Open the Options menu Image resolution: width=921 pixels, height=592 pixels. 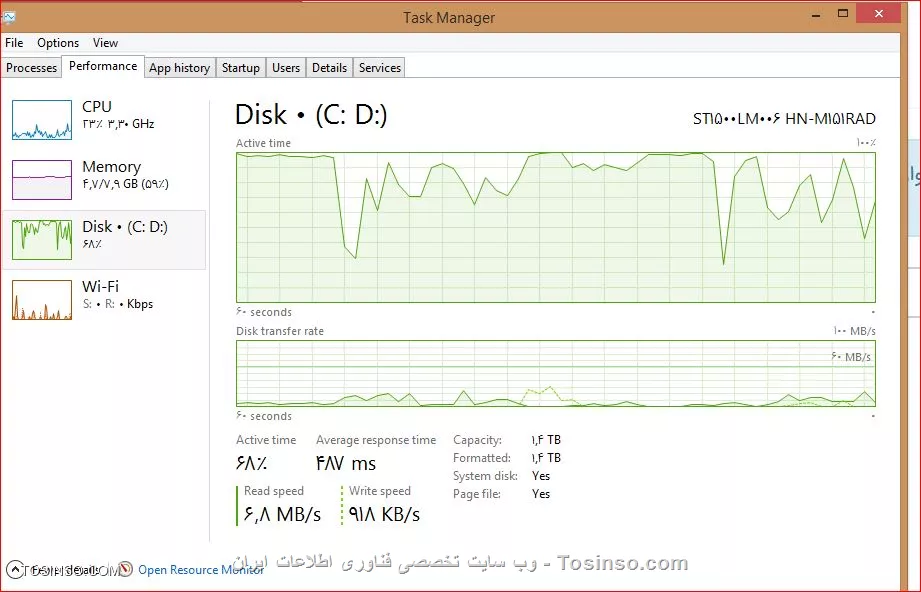[x=58, y=43]
